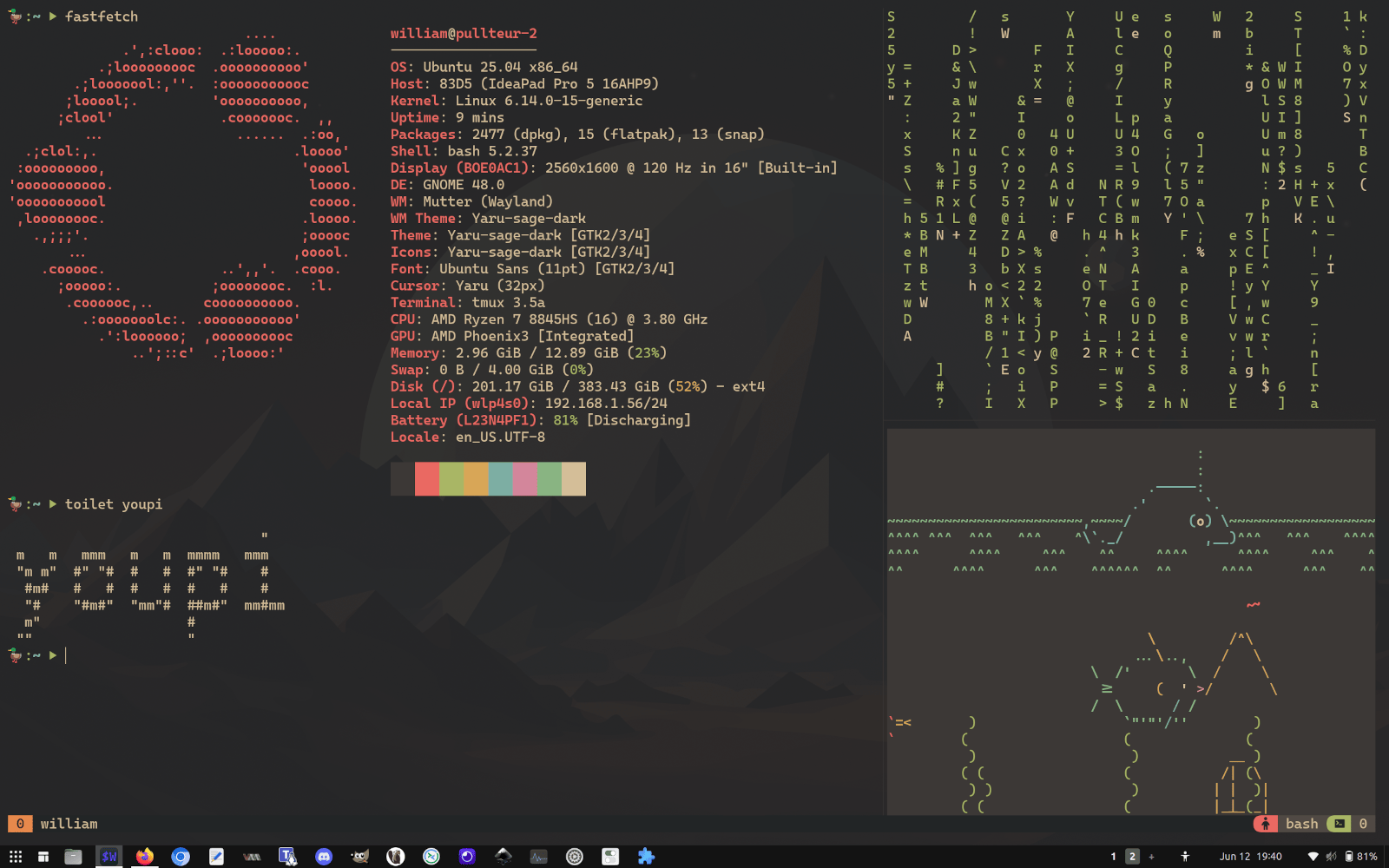1389x868 pixels.
Task: Click the Wi-Fi indicator in the tray
Action: [x=1313, y=857]
